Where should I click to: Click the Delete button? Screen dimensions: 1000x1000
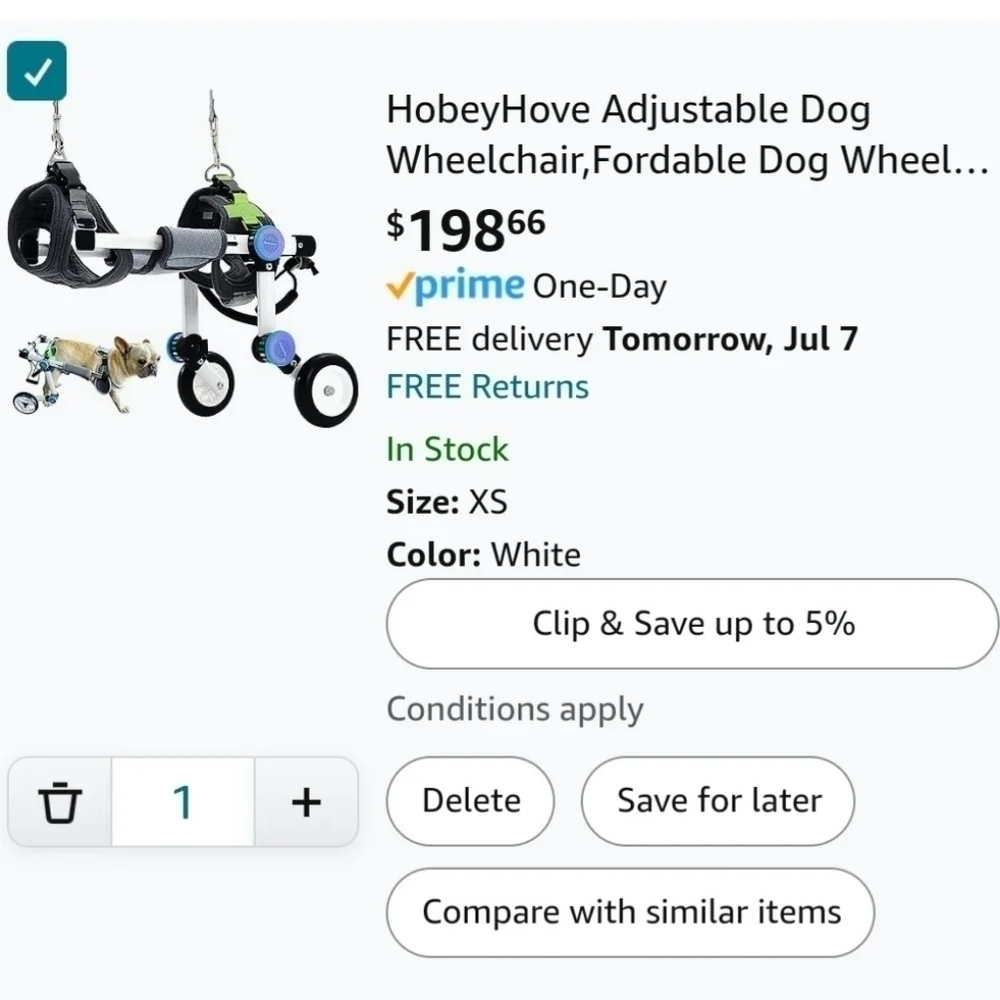[x=471, y=801]
